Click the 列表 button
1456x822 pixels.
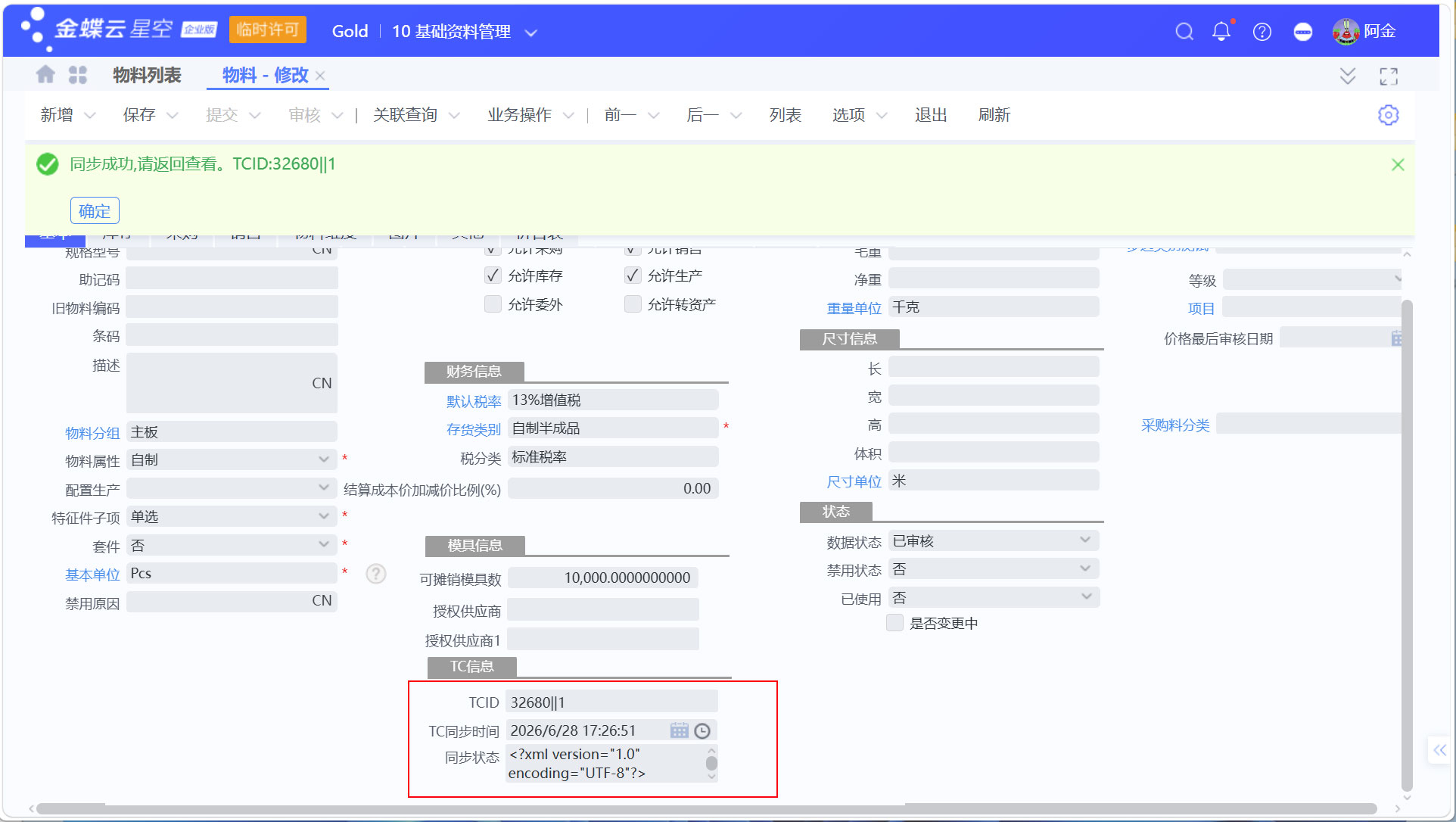(x=786, y=115)
